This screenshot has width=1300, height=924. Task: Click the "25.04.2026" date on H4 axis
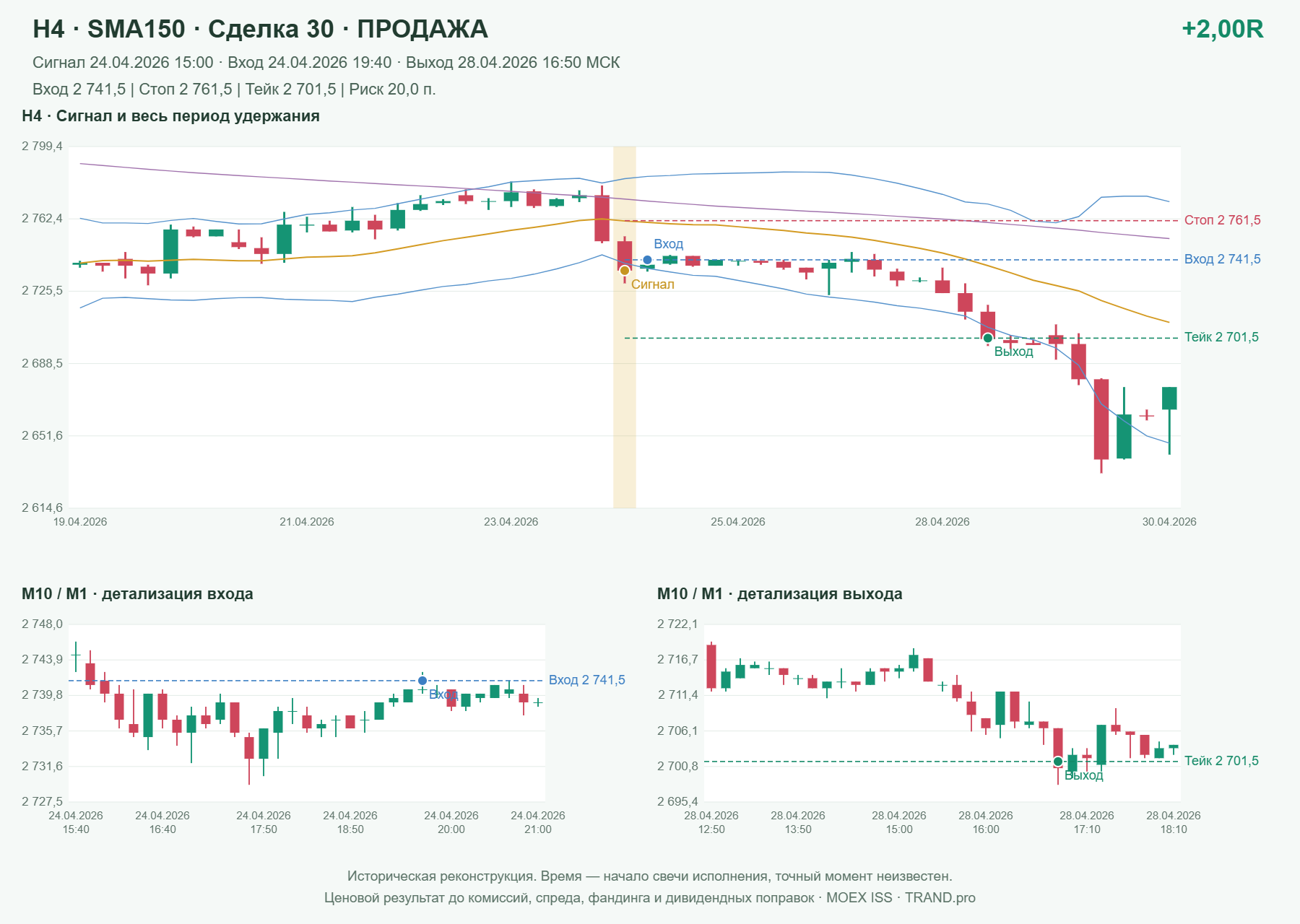coord(737,522)
